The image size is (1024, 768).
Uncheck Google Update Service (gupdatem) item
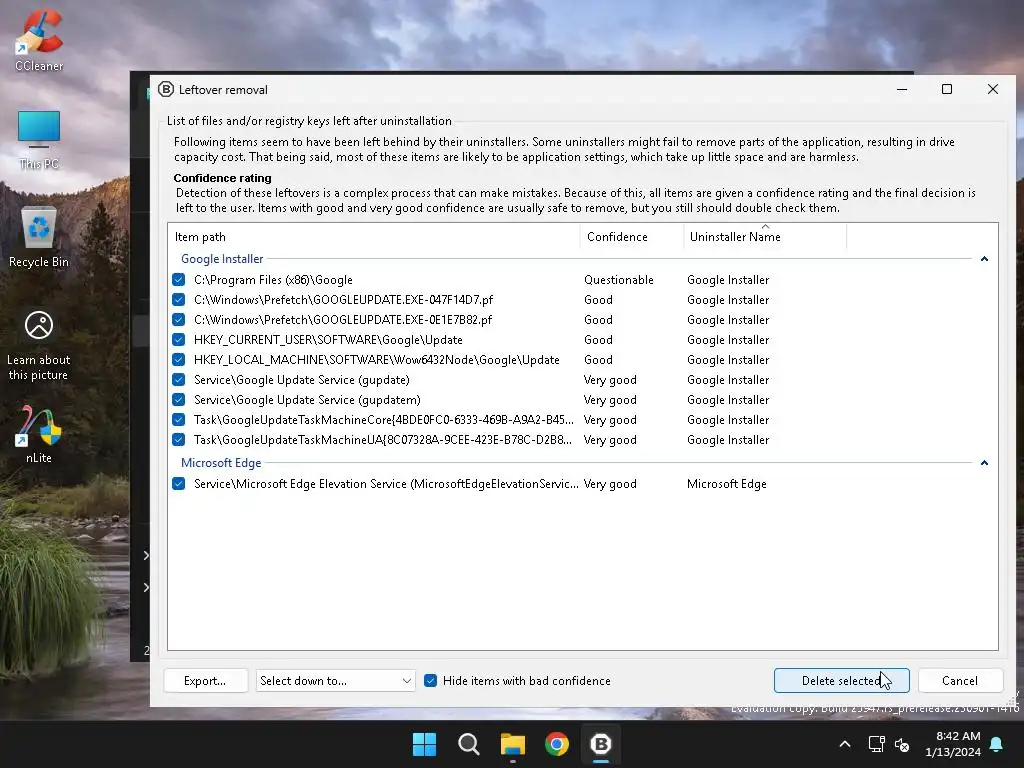178,400
